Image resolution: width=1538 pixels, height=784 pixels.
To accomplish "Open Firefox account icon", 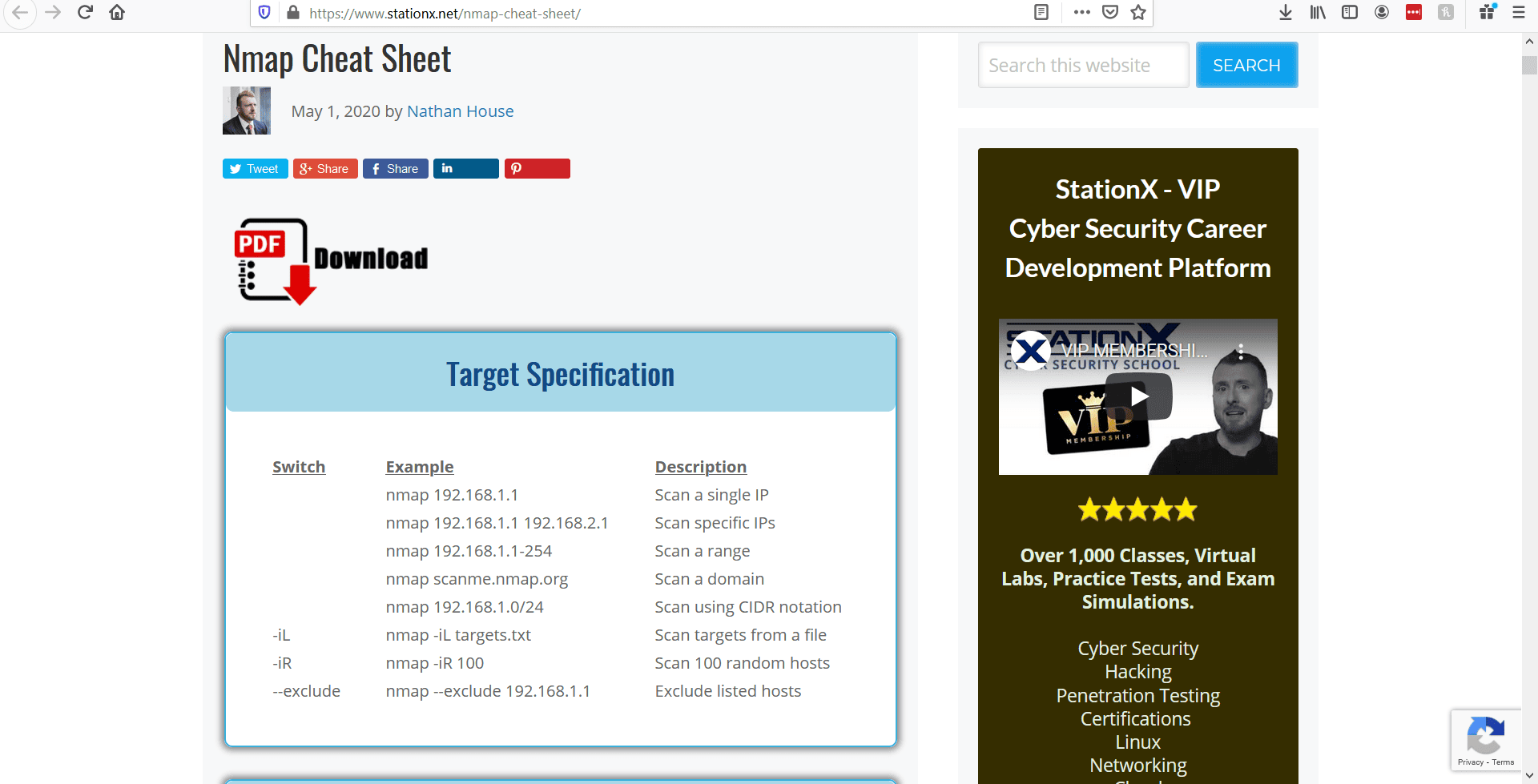I will 1382,13.
